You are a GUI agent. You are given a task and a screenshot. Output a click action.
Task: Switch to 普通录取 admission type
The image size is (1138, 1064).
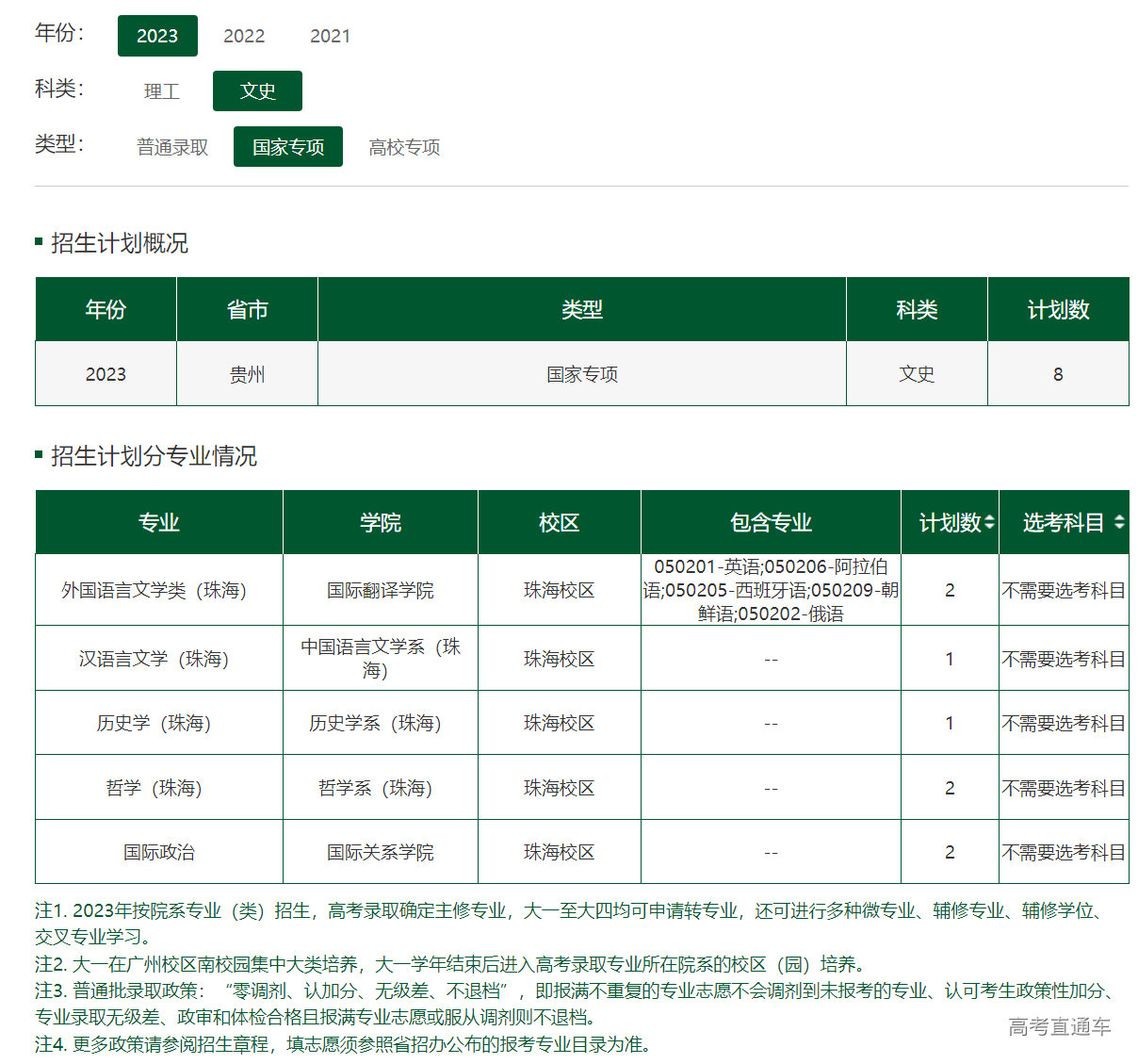pos(172,147)
